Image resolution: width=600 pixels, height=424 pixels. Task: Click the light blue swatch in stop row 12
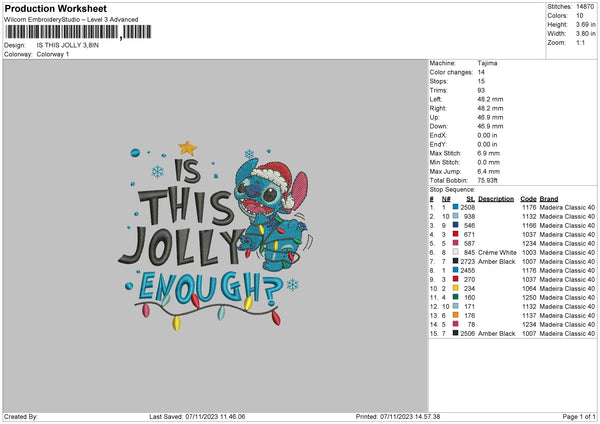click(455, 306)
